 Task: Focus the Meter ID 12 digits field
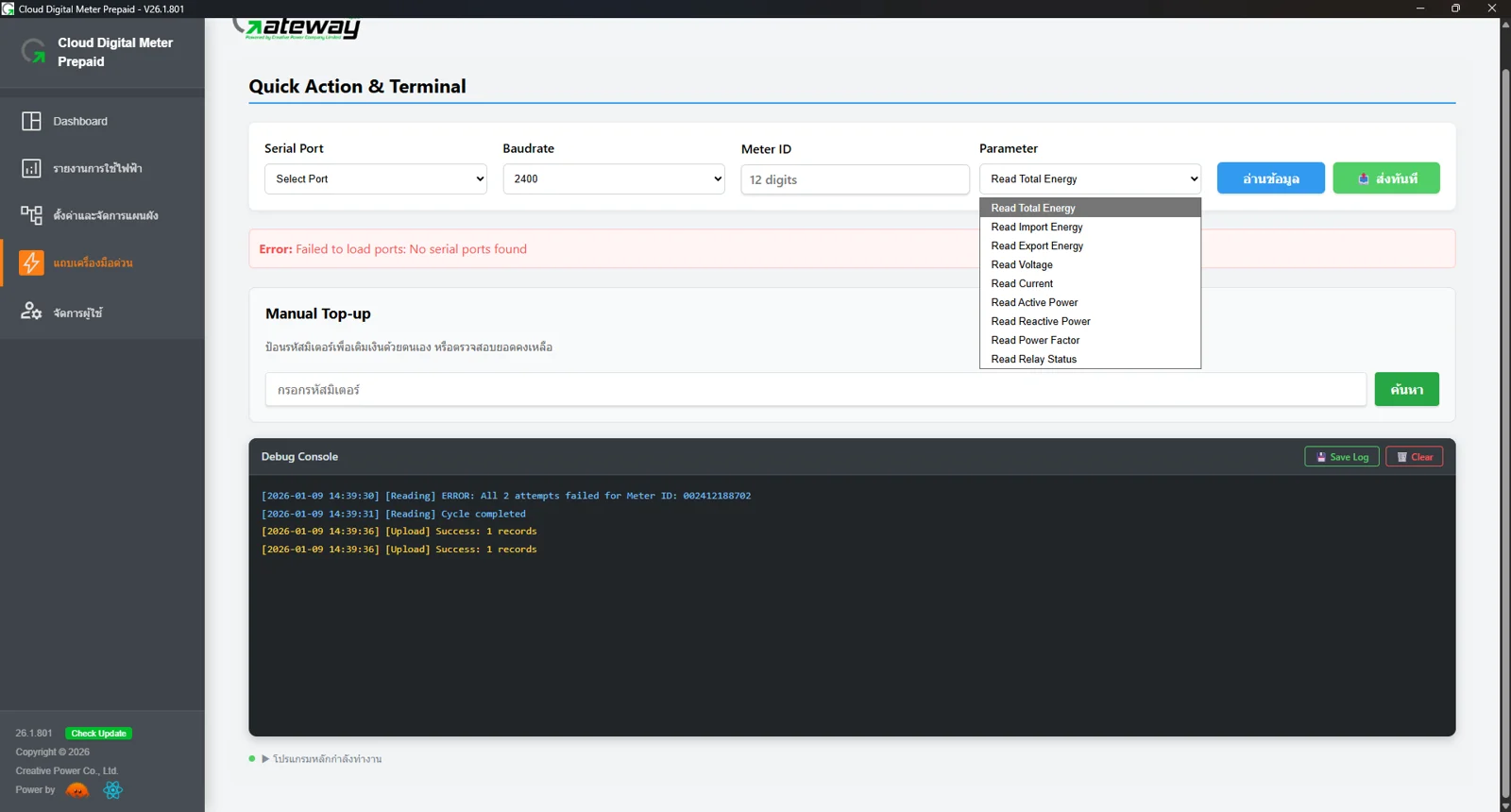tap(855, 179)
